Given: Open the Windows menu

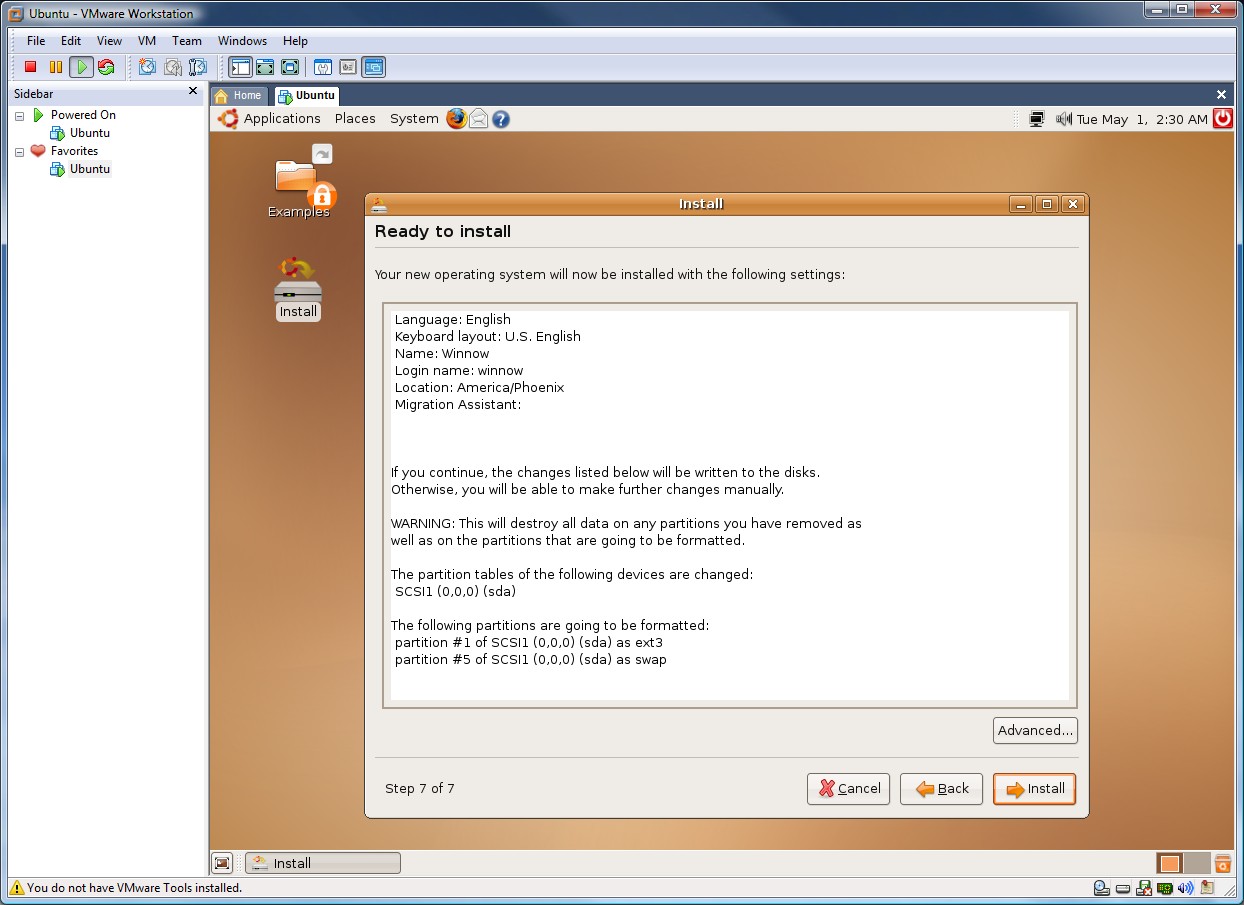Looking at the screenshot, I should (242, 41).
